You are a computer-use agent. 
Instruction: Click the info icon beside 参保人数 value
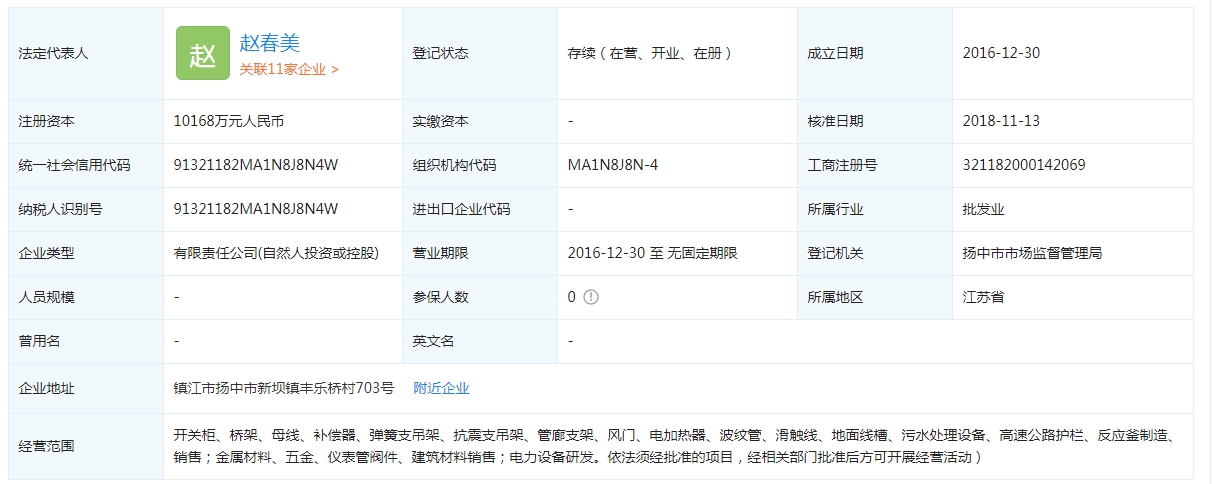(x=591, y=297)
